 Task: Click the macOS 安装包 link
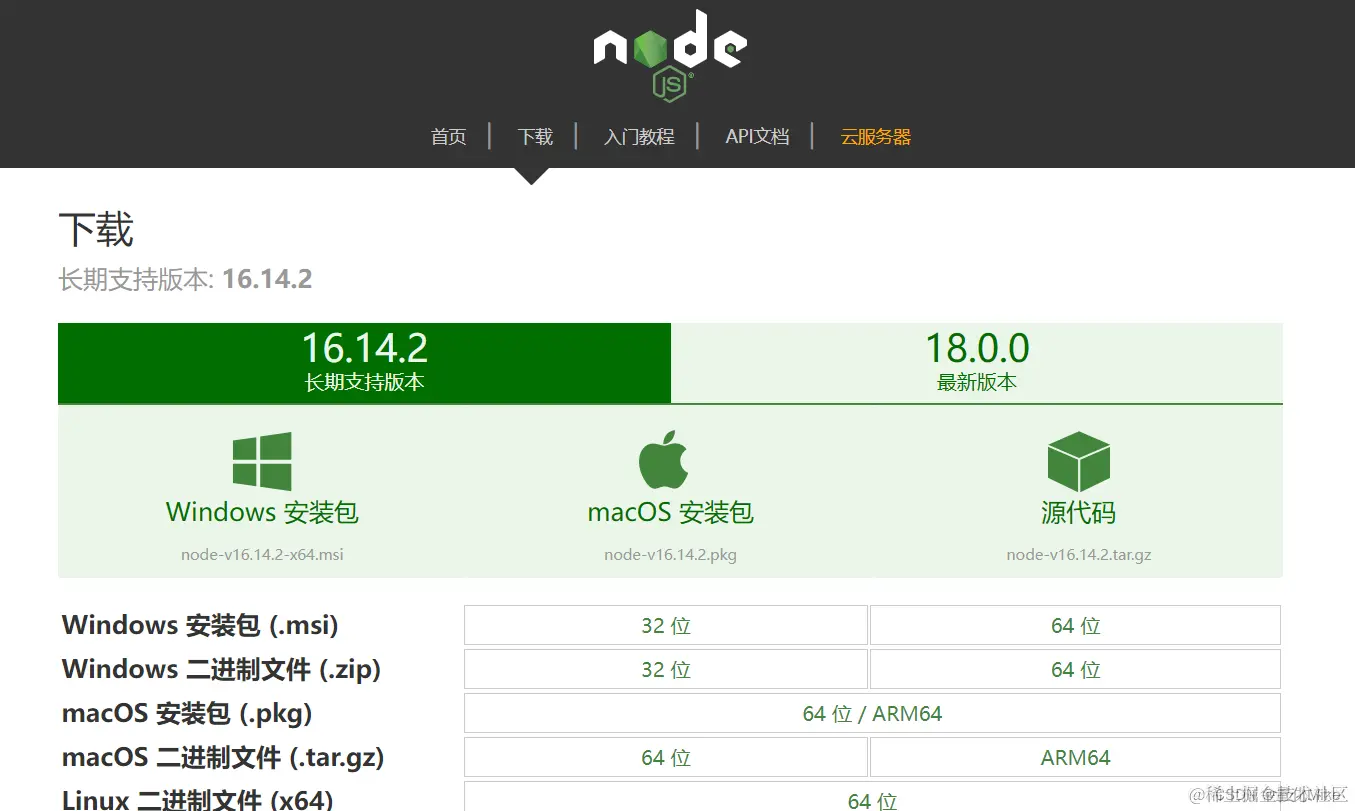pos(670,513)
